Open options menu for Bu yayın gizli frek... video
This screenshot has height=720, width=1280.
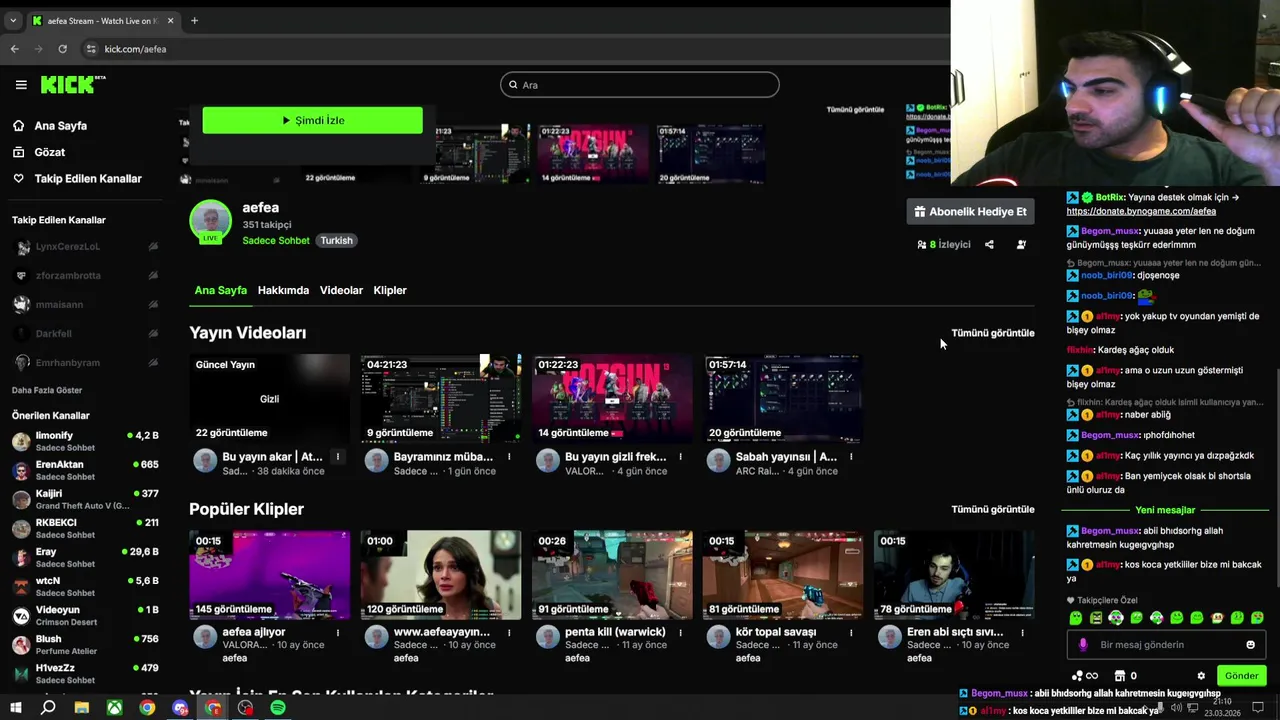pyautogui.click(x=680, y=457)
